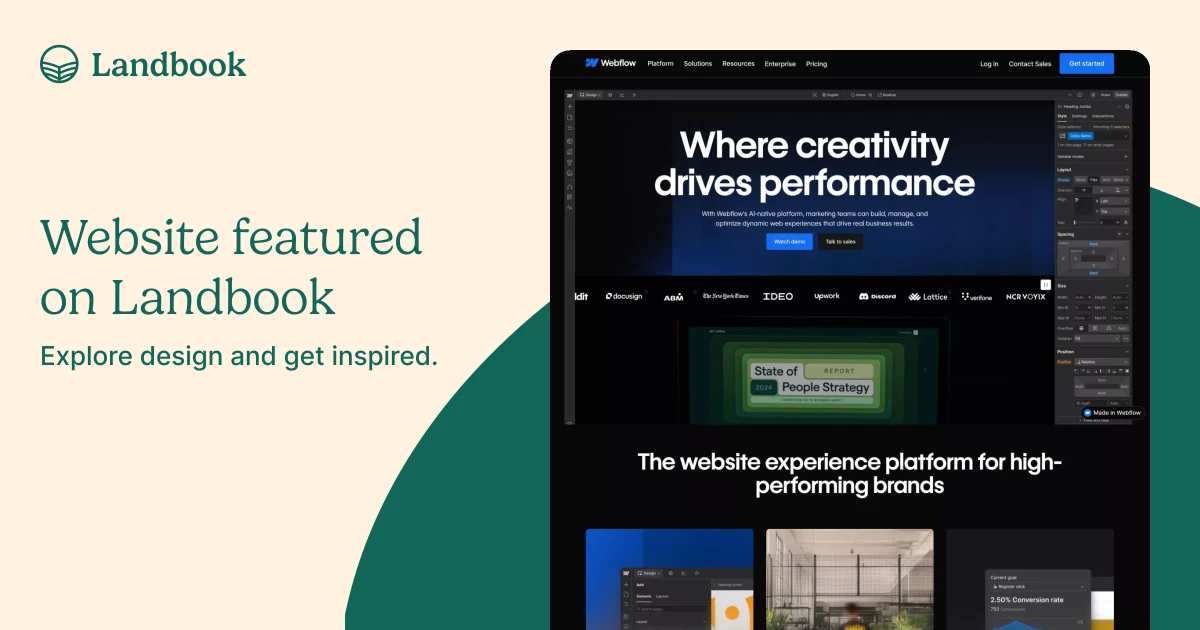The image size is (1200, 630).
Task: Click the Discord logo in the brand bar
Action: (x=878, y=296)
